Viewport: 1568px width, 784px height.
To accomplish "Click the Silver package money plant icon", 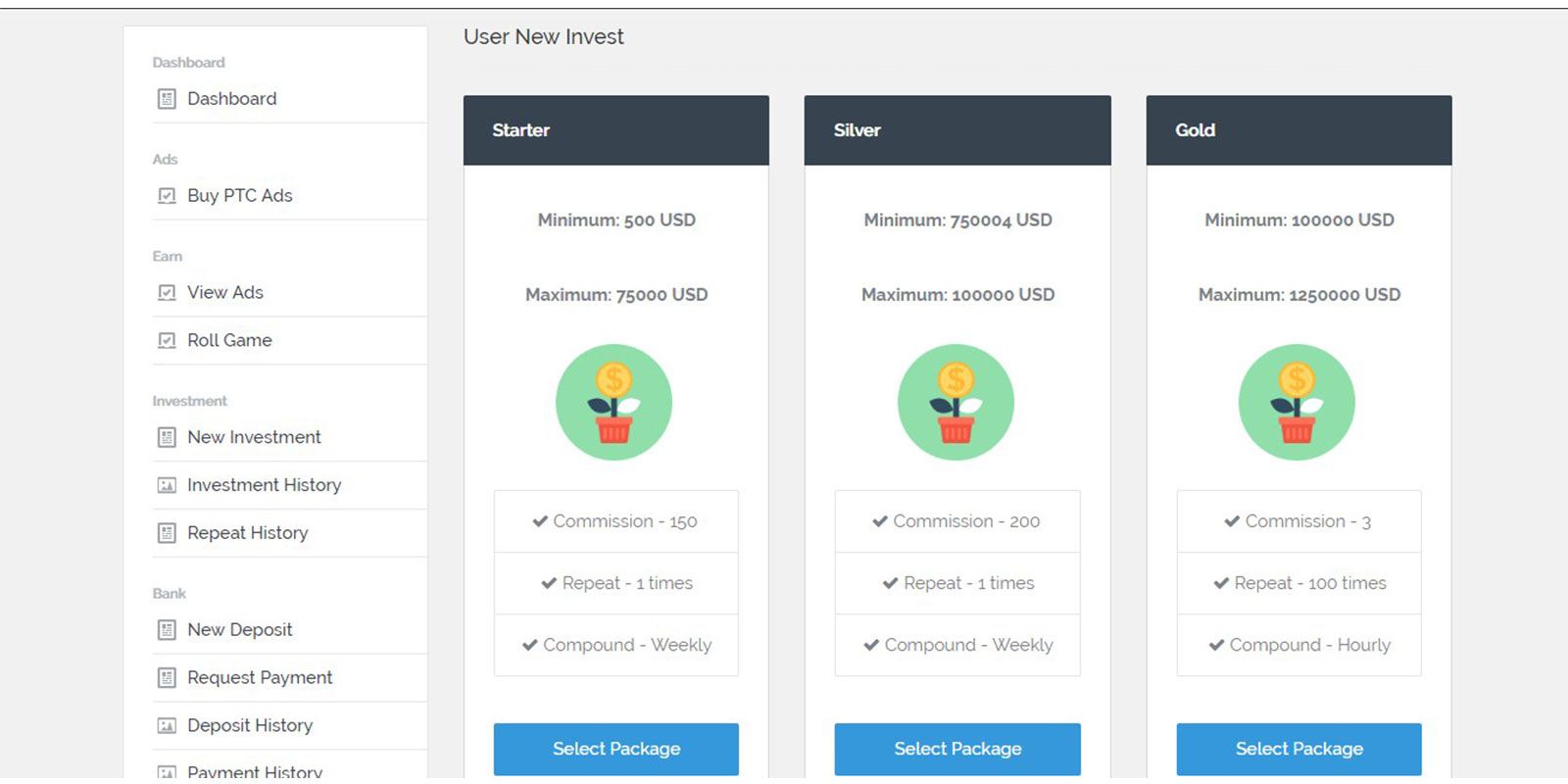I will click(955, 402).
